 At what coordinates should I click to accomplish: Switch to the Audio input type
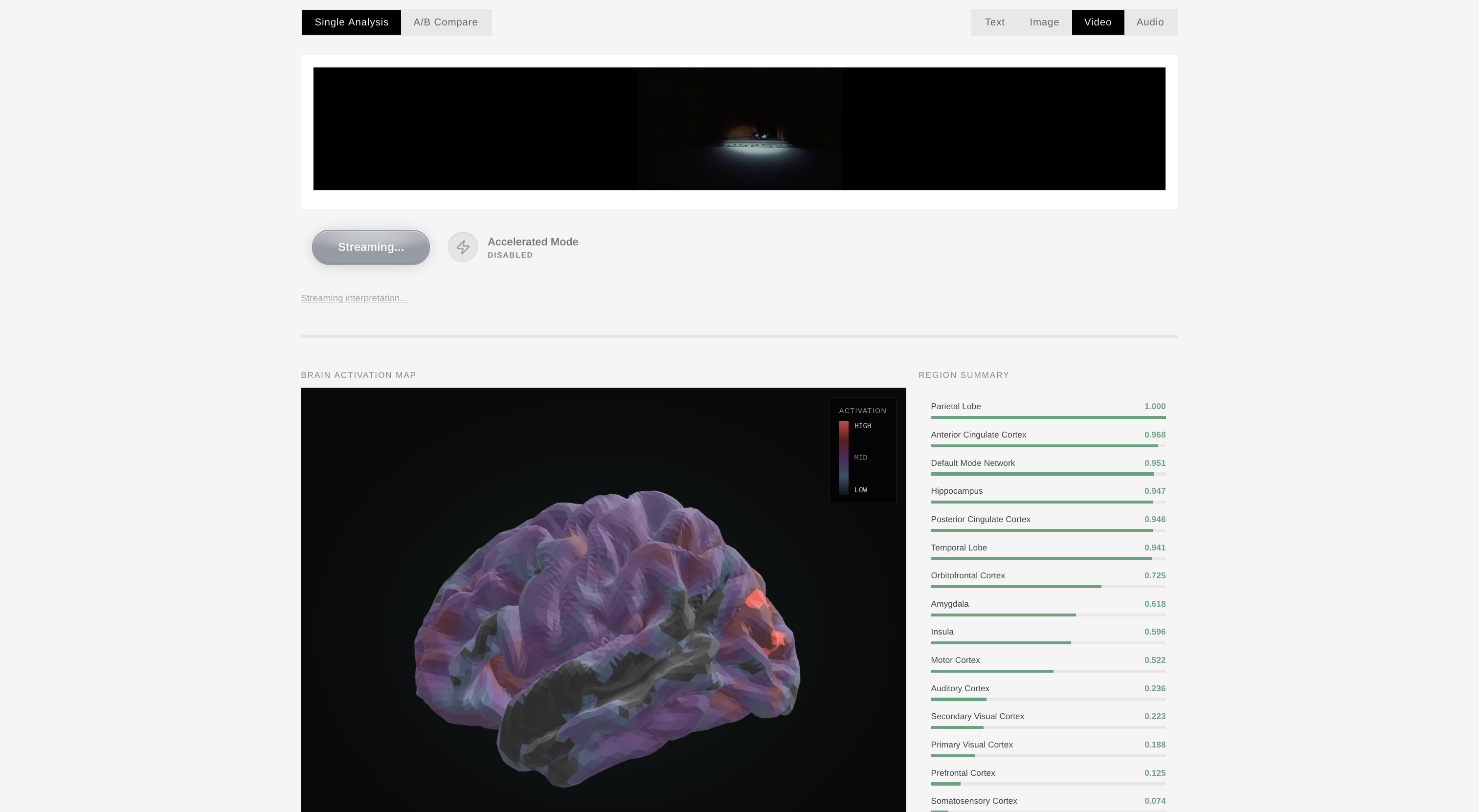[1149, 22]
